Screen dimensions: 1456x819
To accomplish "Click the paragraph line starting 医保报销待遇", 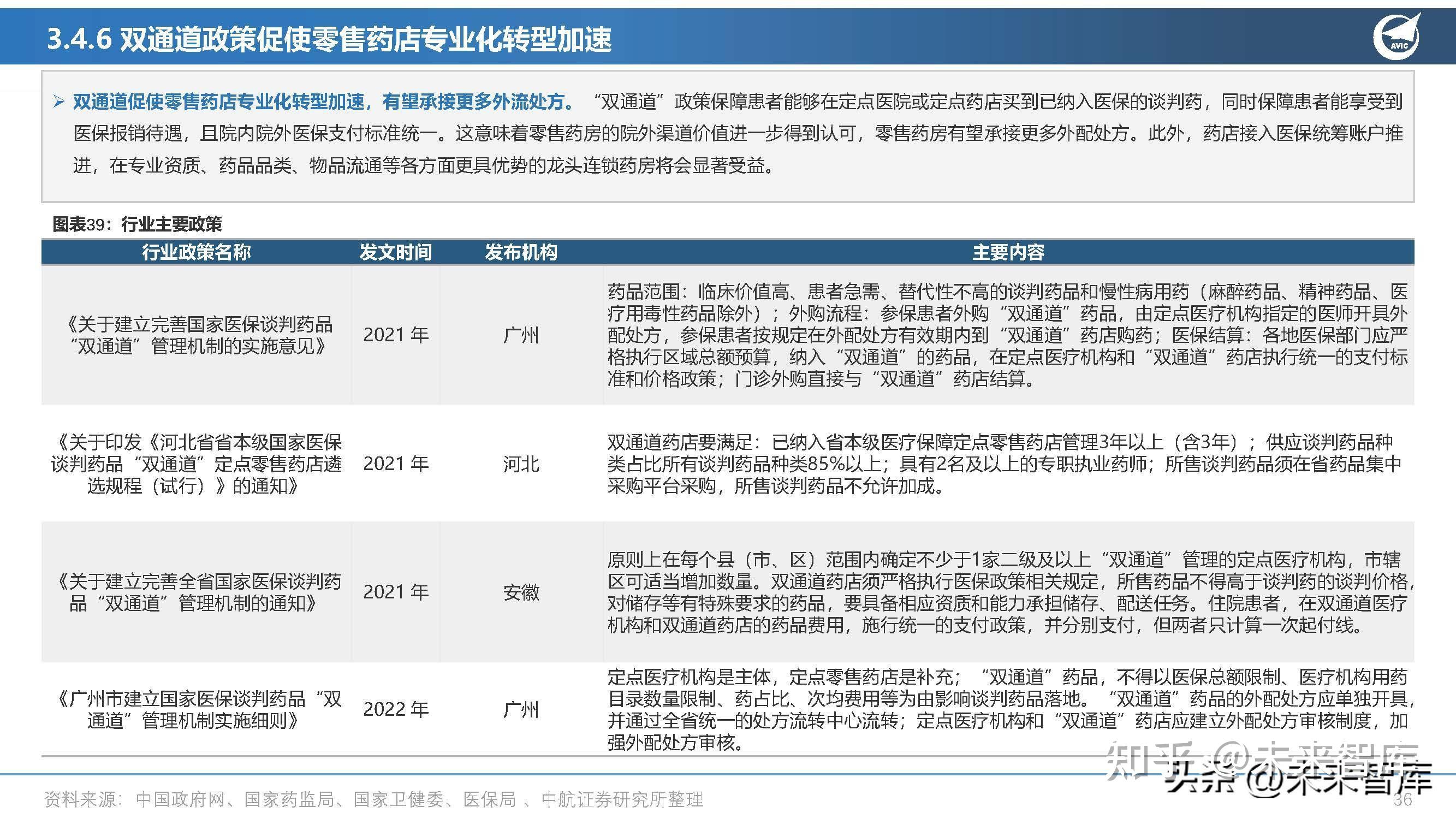I will coord(738,133).
